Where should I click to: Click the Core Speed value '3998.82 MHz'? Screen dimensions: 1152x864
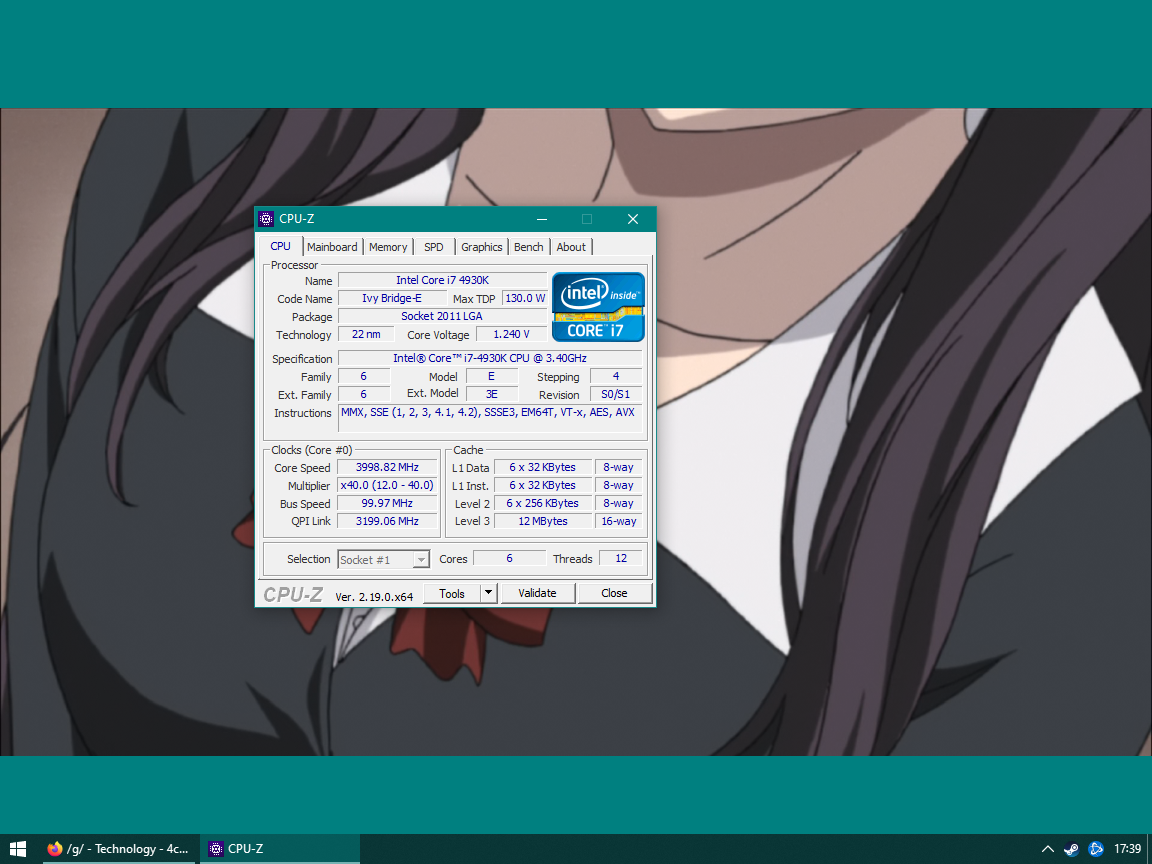tap(387, 467)
